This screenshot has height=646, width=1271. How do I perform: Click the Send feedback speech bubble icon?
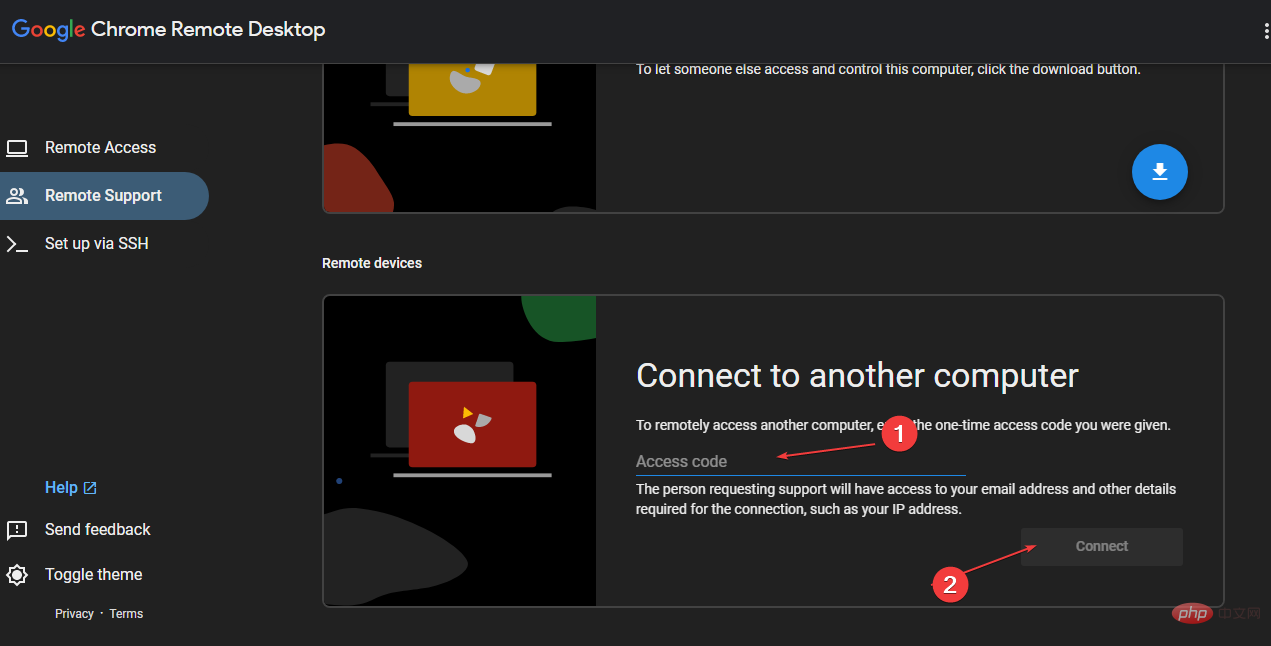(17, 530)
